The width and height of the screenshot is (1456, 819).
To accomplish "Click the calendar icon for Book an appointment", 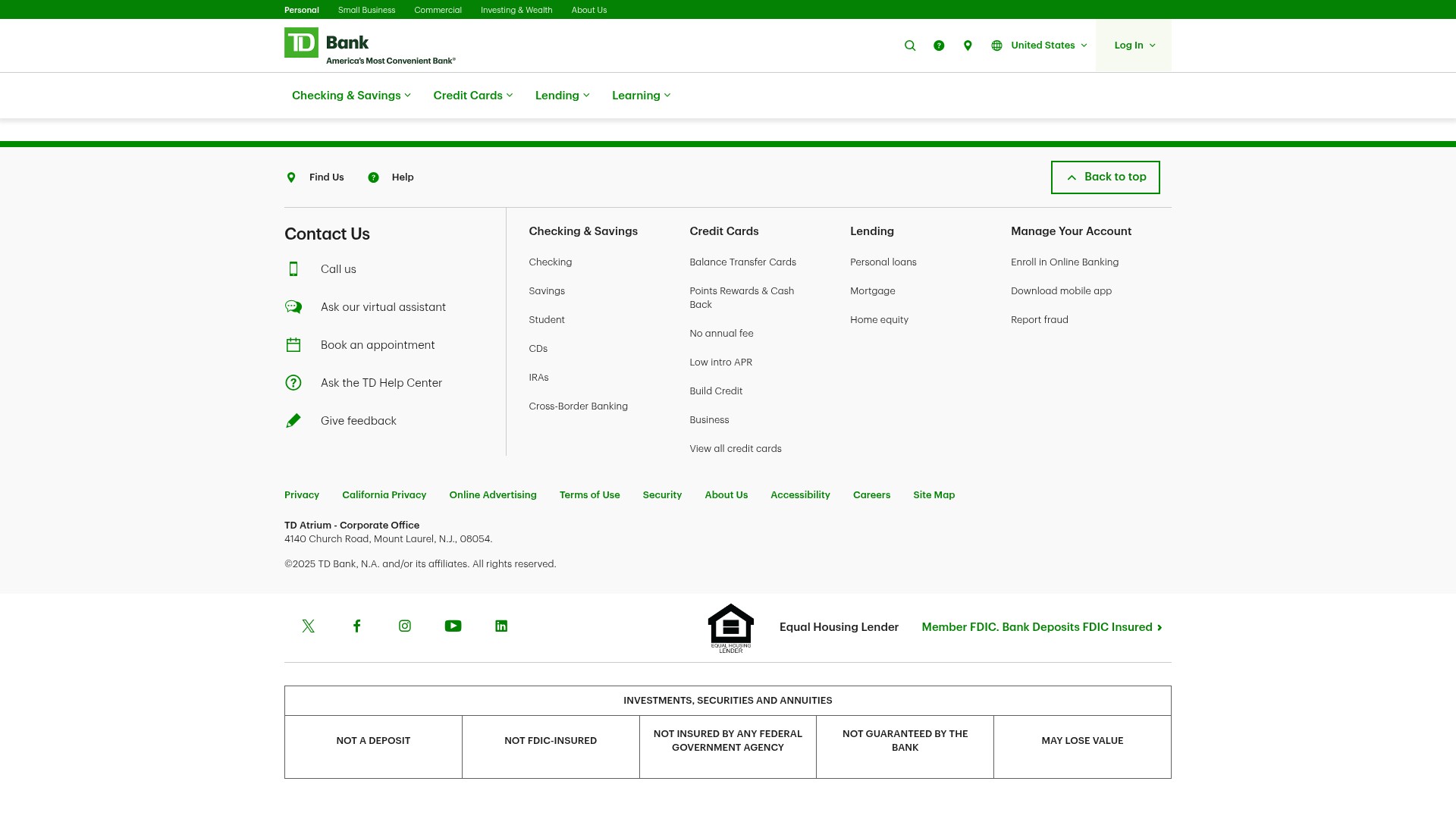I will click(x=293, y=345).
